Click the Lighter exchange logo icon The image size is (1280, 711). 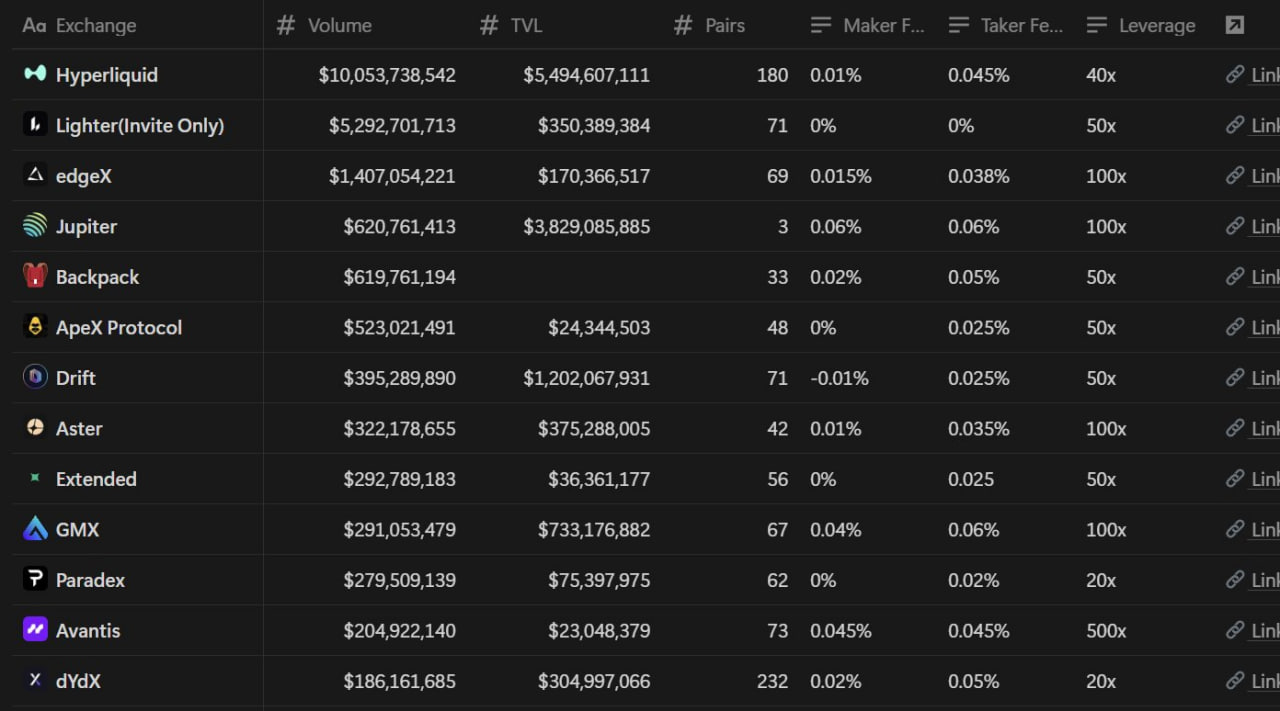35,125
